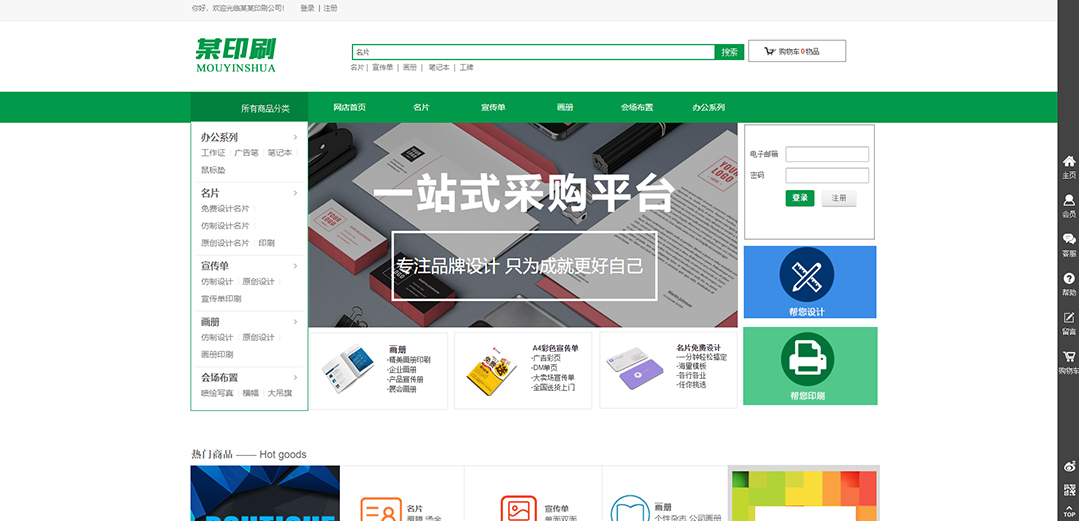Viewport: 1079px width, 521px height.
Task: Open the 会员 member icon in sidebar
Action: pyautogui.click(x=1068, y=200)
